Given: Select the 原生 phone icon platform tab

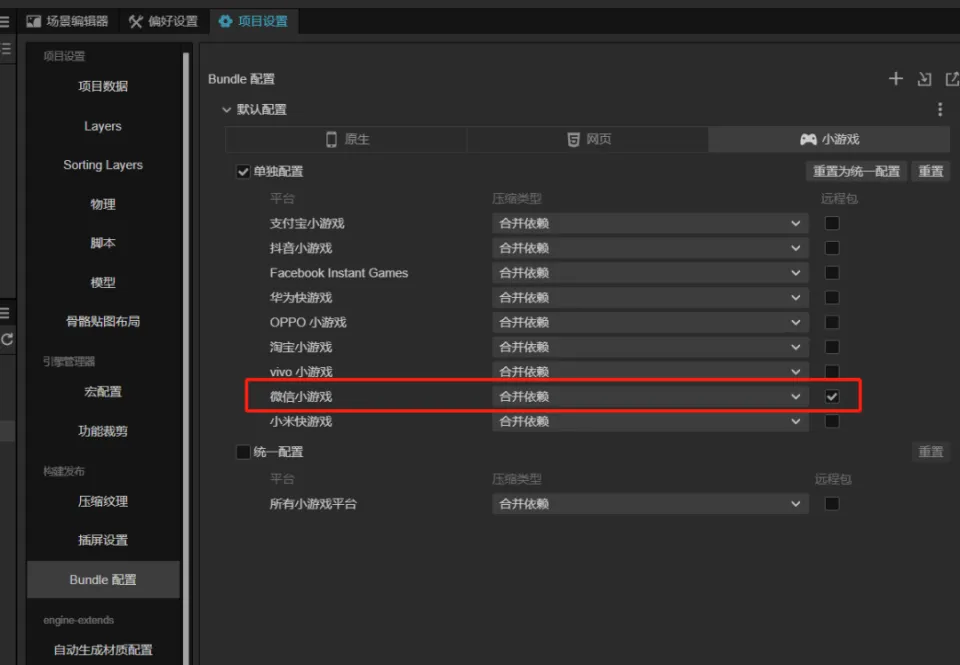Looking at the screenshot, I should (x=346, y=140).
